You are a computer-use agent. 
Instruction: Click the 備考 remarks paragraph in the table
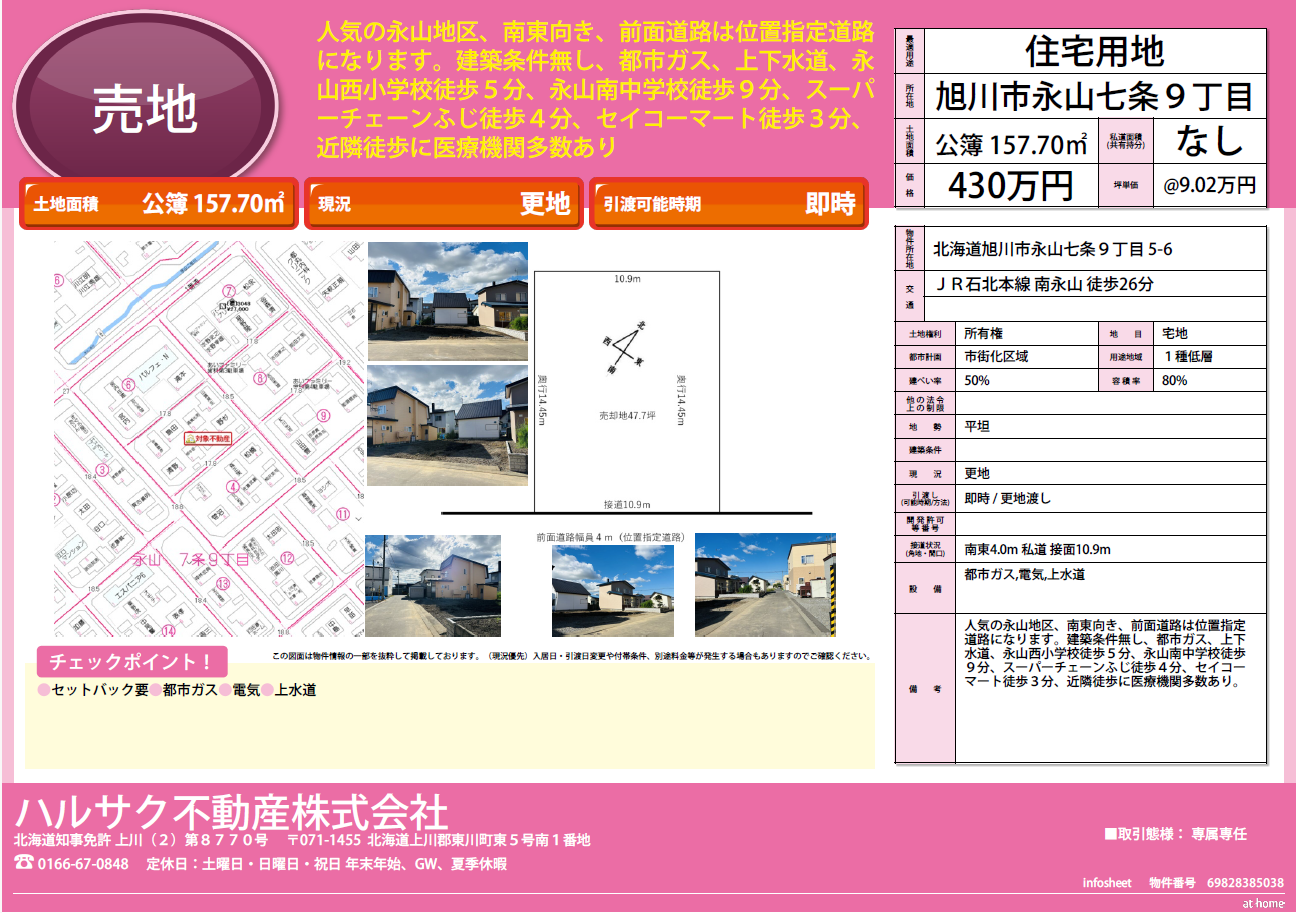click(1105, 653)
